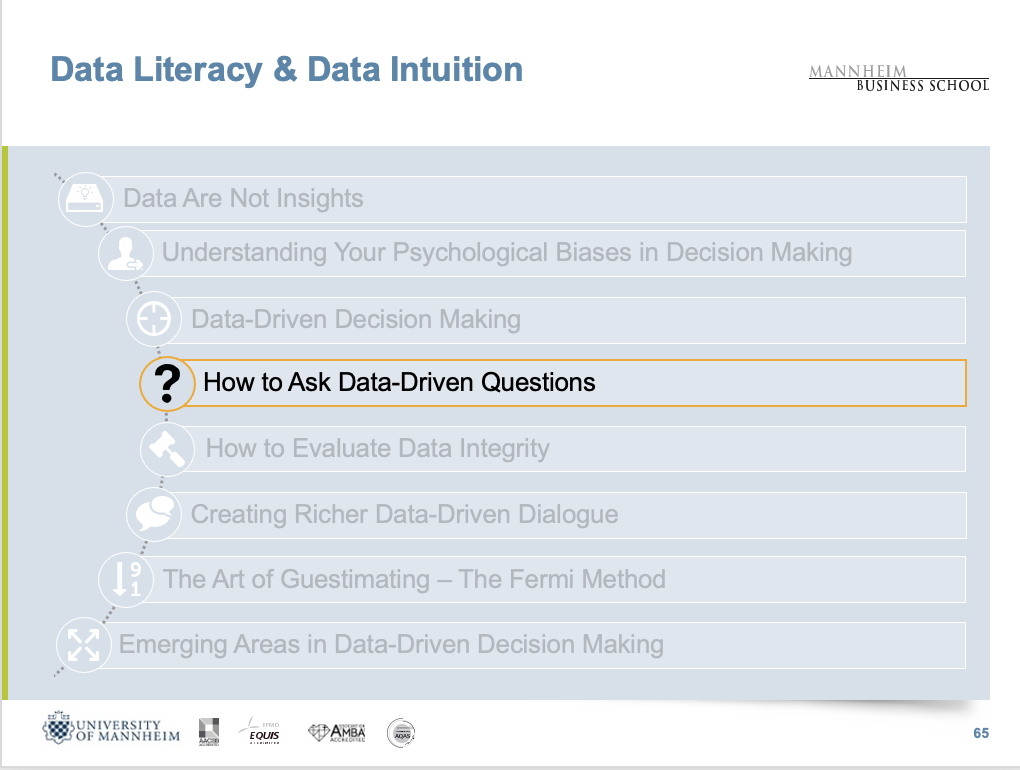Image resolution: width=1020 pixels, height=770 pixels.
Task: Click the expand arrows icon for Emerging Areas
Action: click(x=83, y=644)
